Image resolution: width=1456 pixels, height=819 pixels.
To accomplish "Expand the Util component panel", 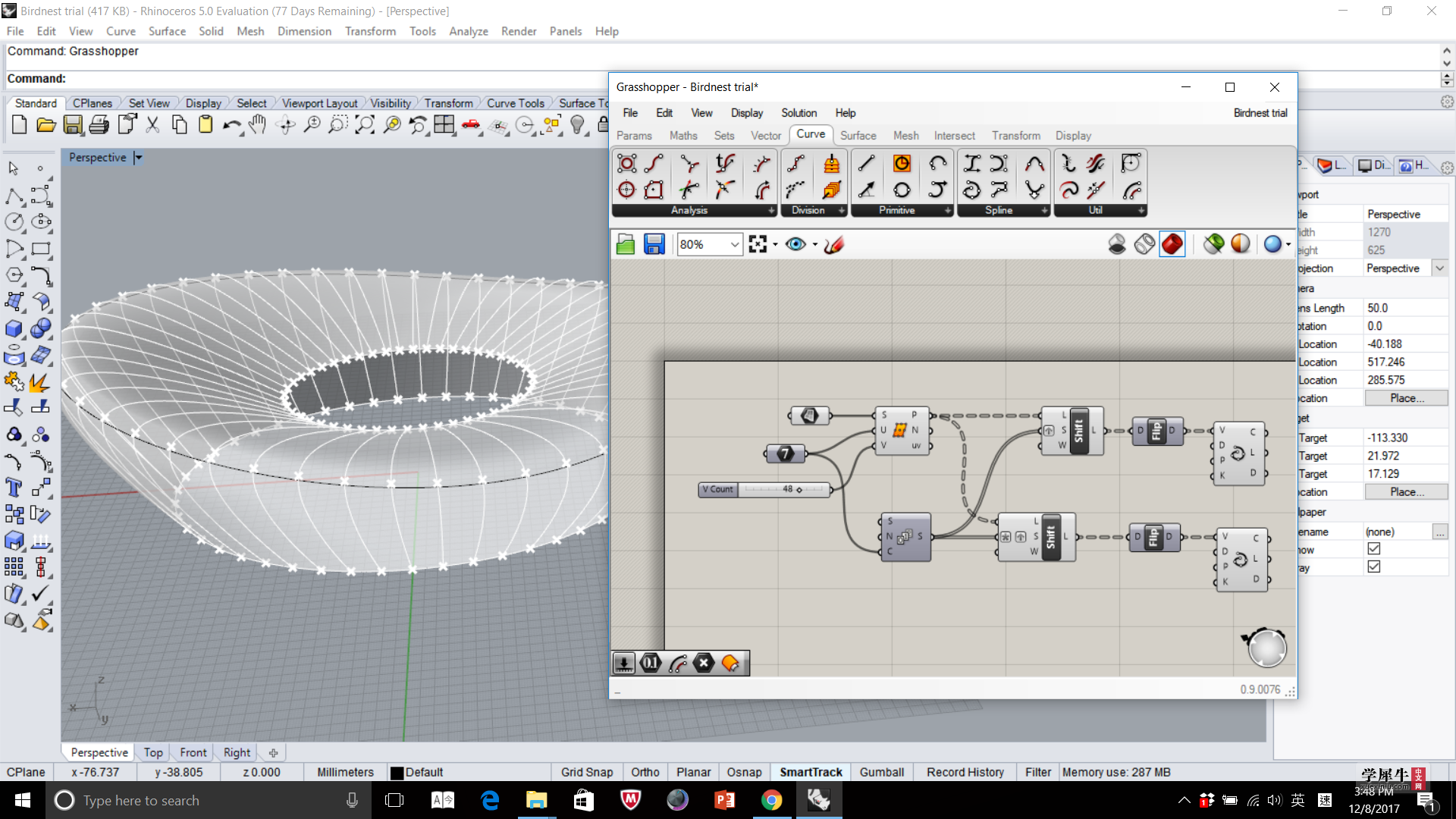I will (1141, 211).
